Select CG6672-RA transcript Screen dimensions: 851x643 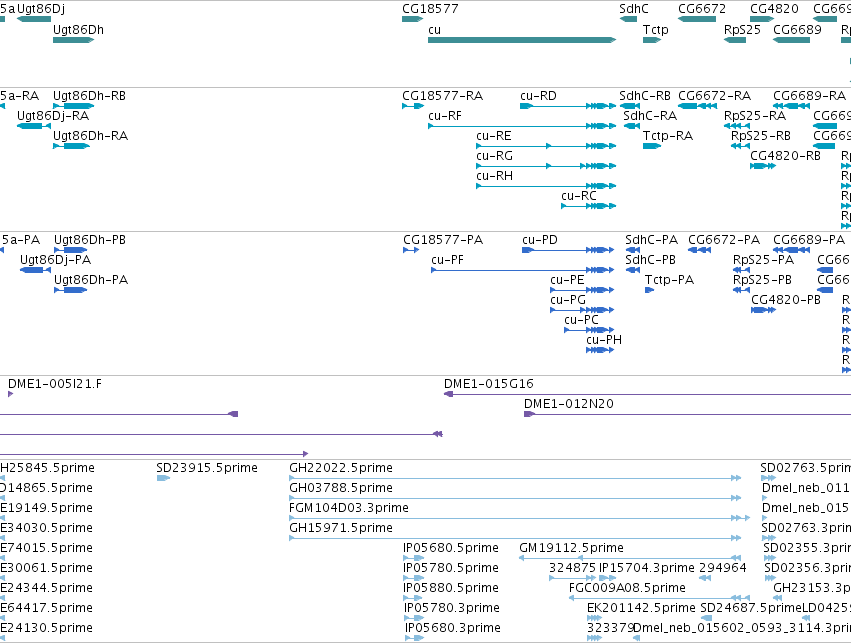pyautogui.click(x=697, y=106)
